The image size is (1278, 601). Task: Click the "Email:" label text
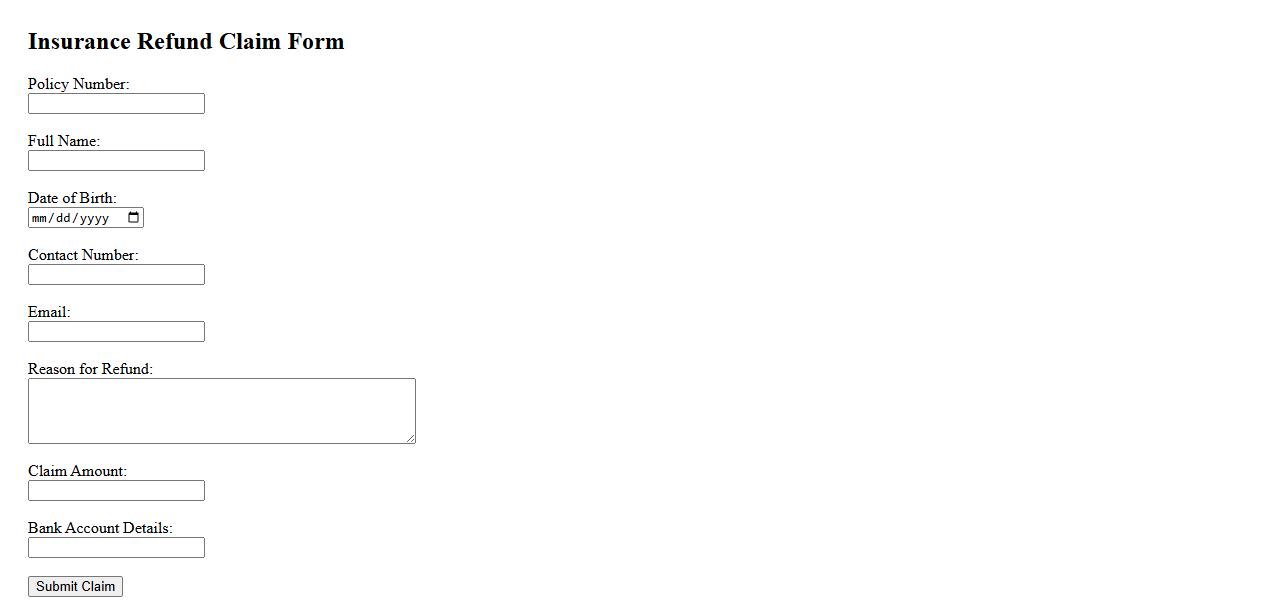tap(49, 312)
